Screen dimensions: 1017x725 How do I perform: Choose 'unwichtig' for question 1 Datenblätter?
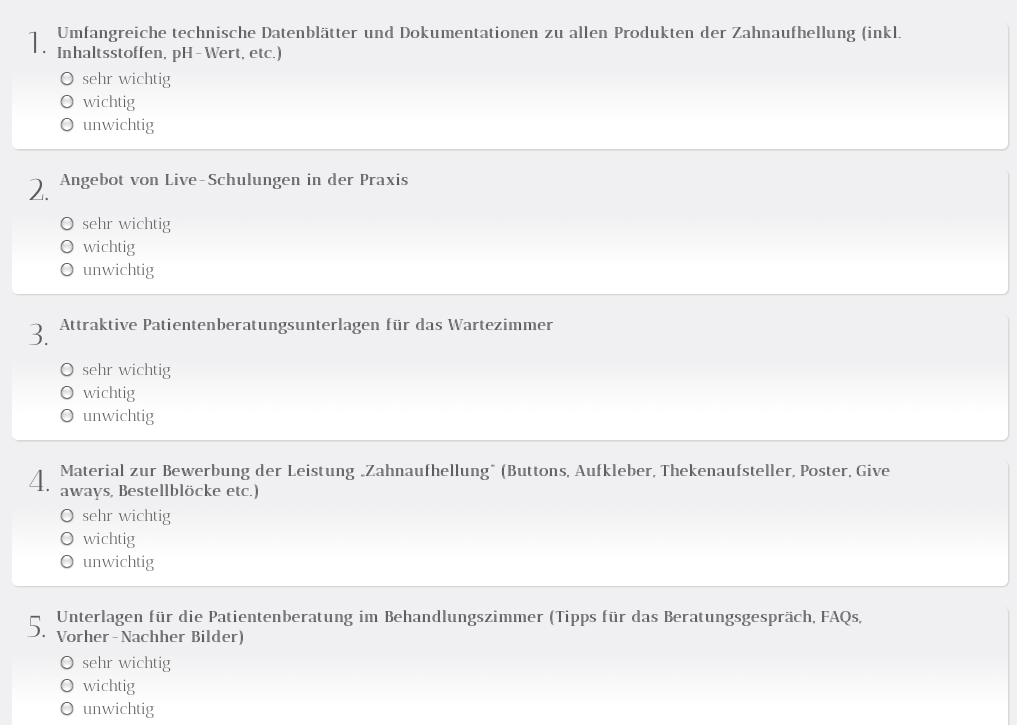click(x=67, y=125)
